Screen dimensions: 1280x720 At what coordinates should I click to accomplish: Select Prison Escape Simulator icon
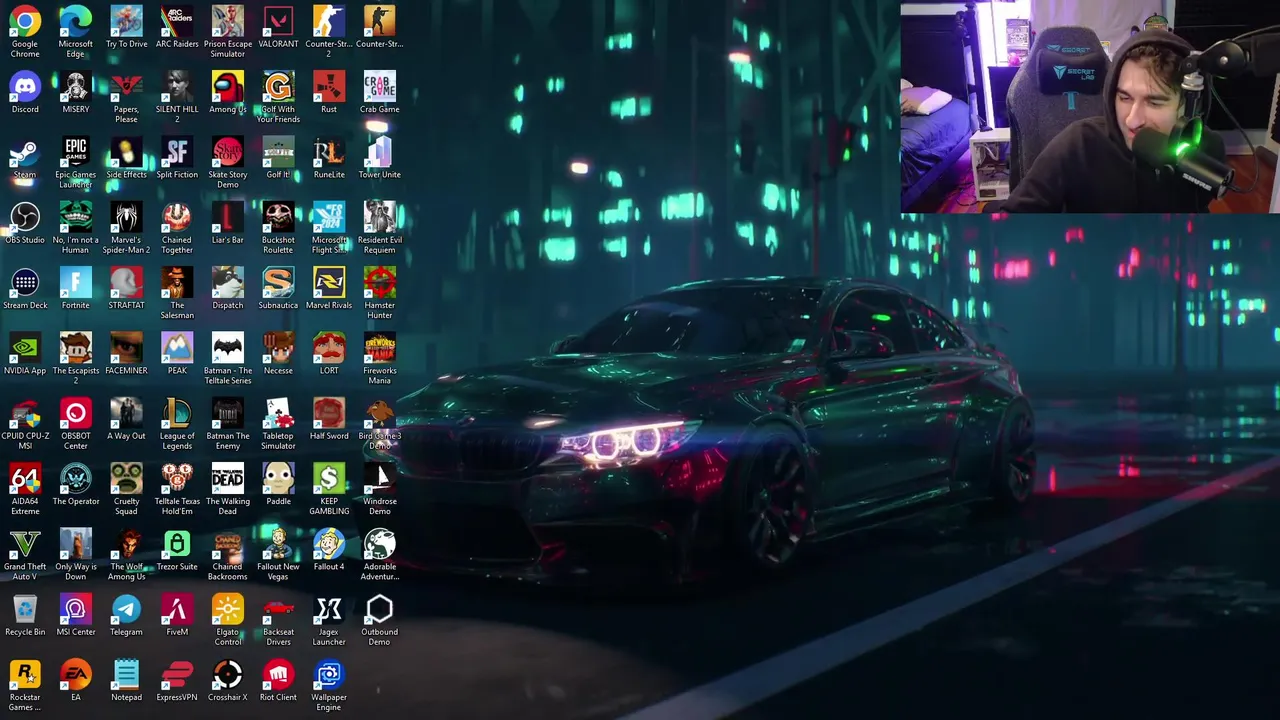point(228,22)
